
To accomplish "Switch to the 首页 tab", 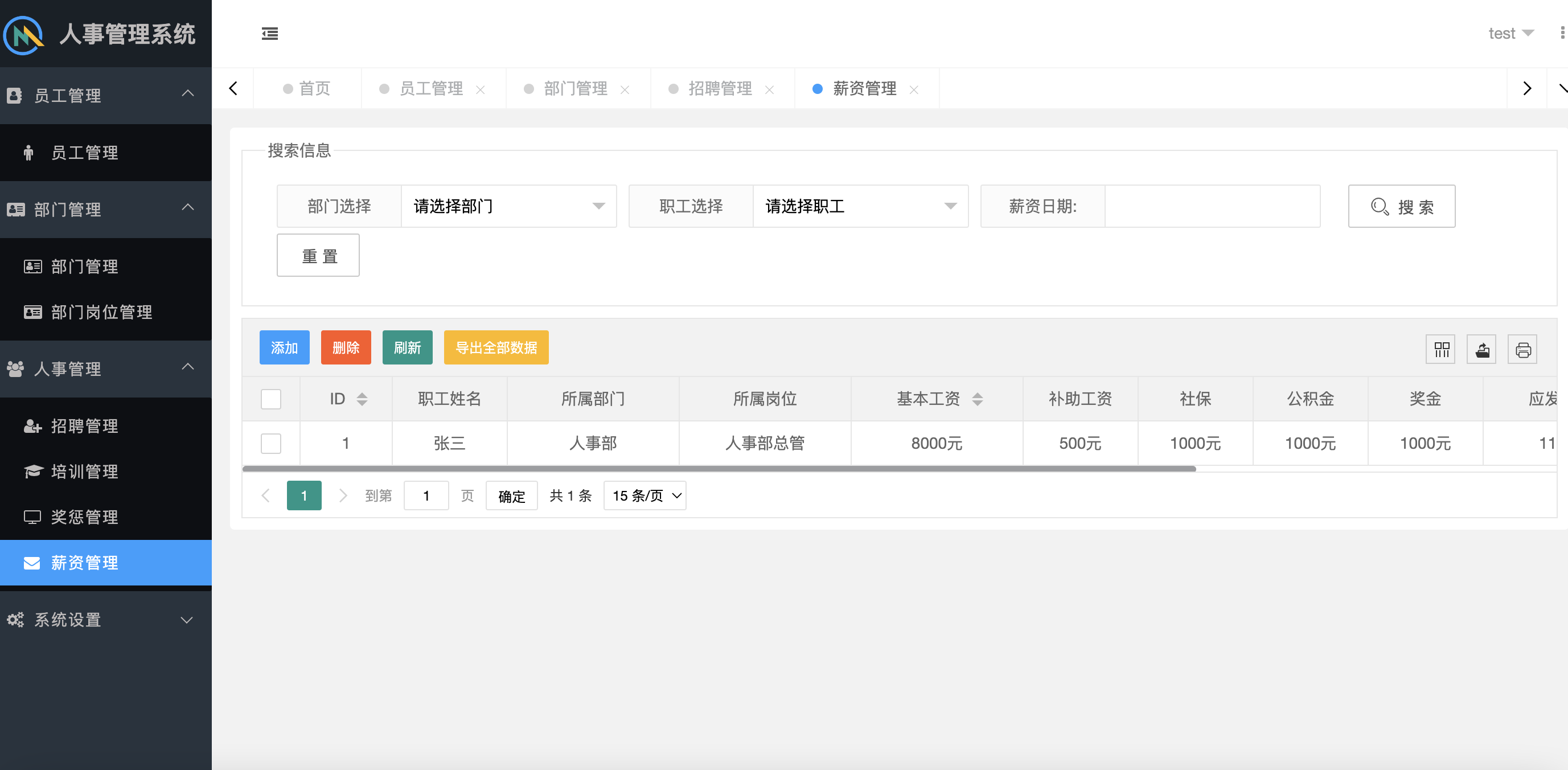I will pos(307,89).
